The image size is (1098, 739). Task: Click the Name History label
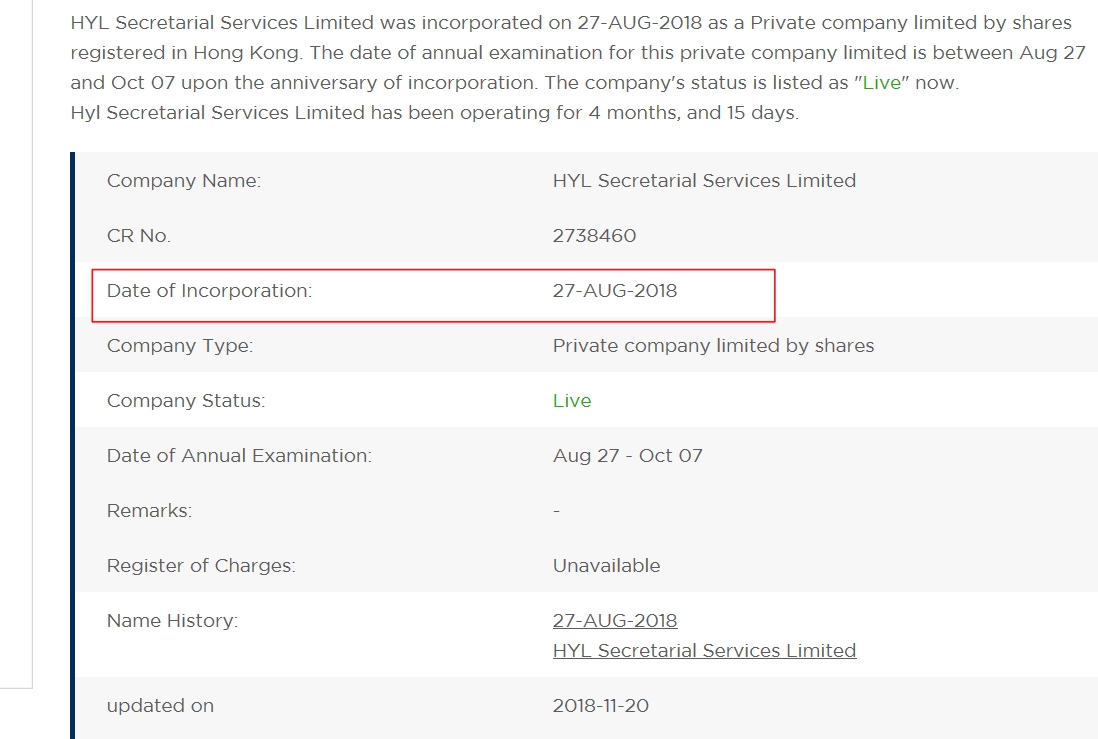point(172,621)
